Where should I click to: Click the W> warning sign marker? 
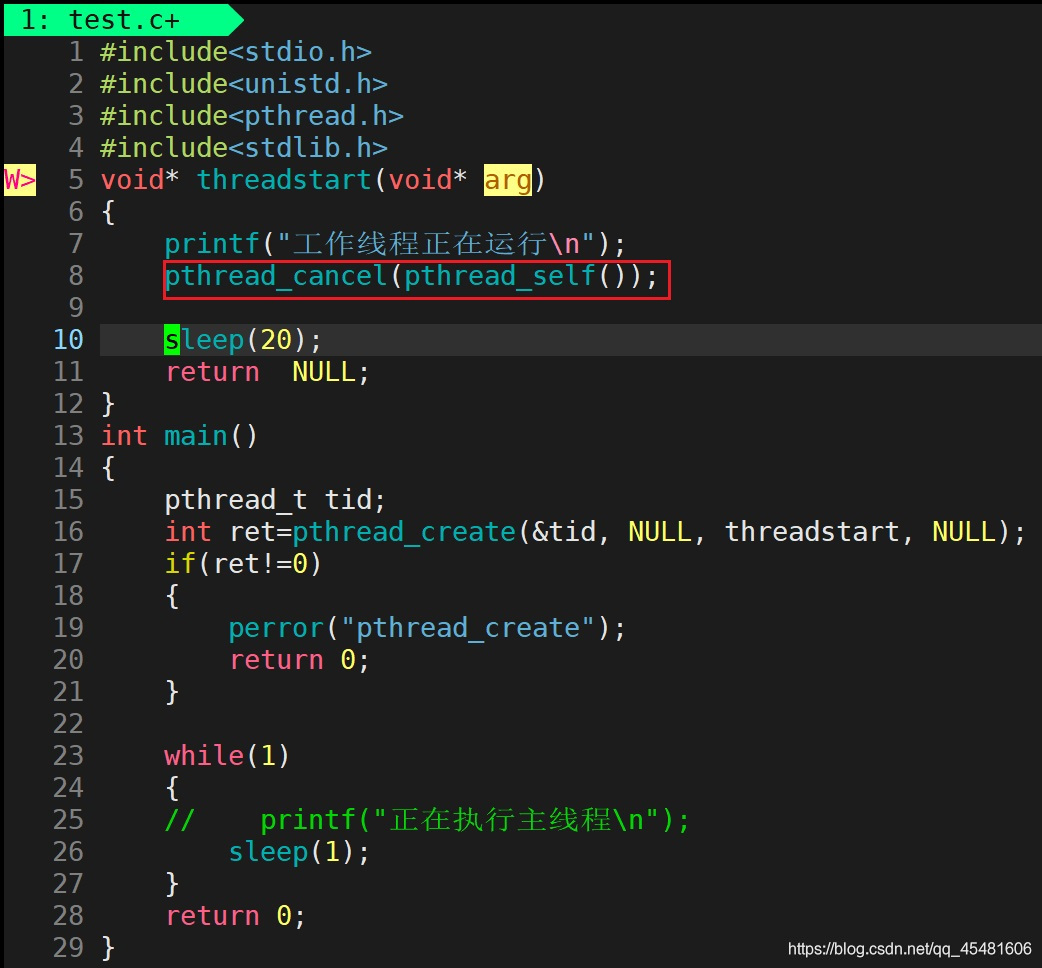point(20,180)
